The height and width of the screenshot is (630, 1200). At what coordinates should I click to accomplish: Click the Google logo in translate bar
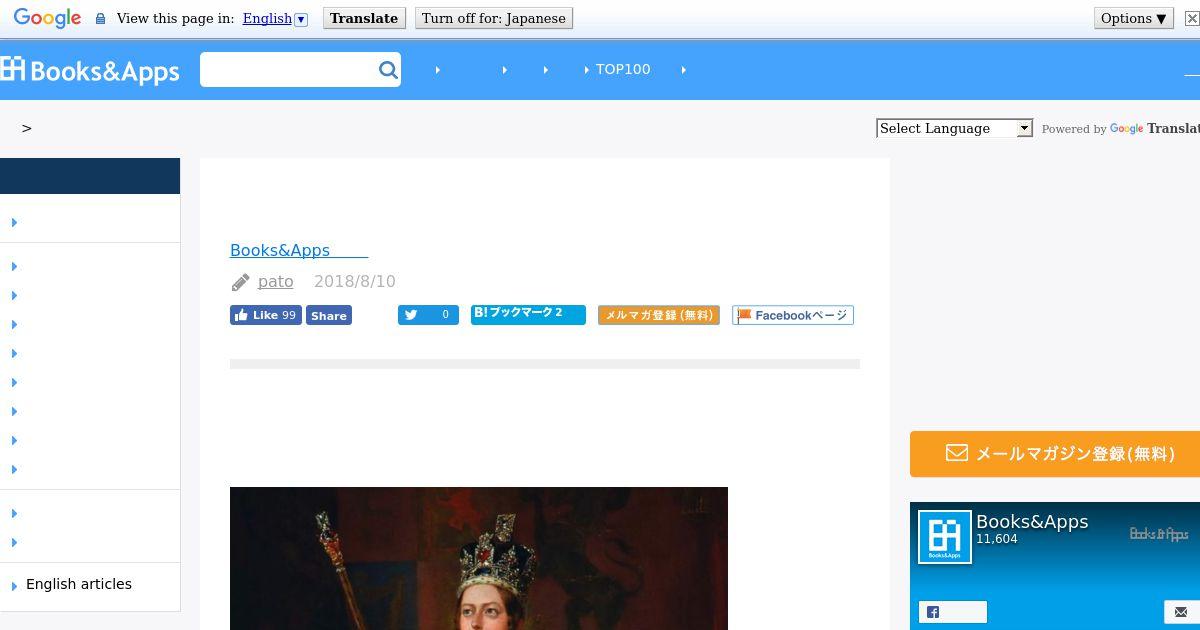(x=47, y=18)
